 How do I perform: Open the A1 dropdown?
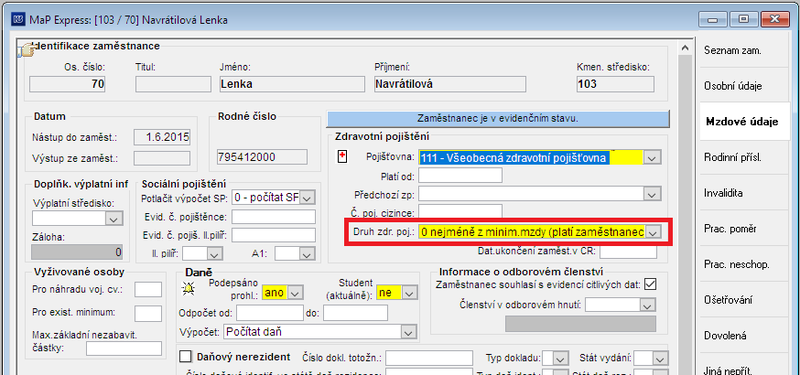(307, 254)
